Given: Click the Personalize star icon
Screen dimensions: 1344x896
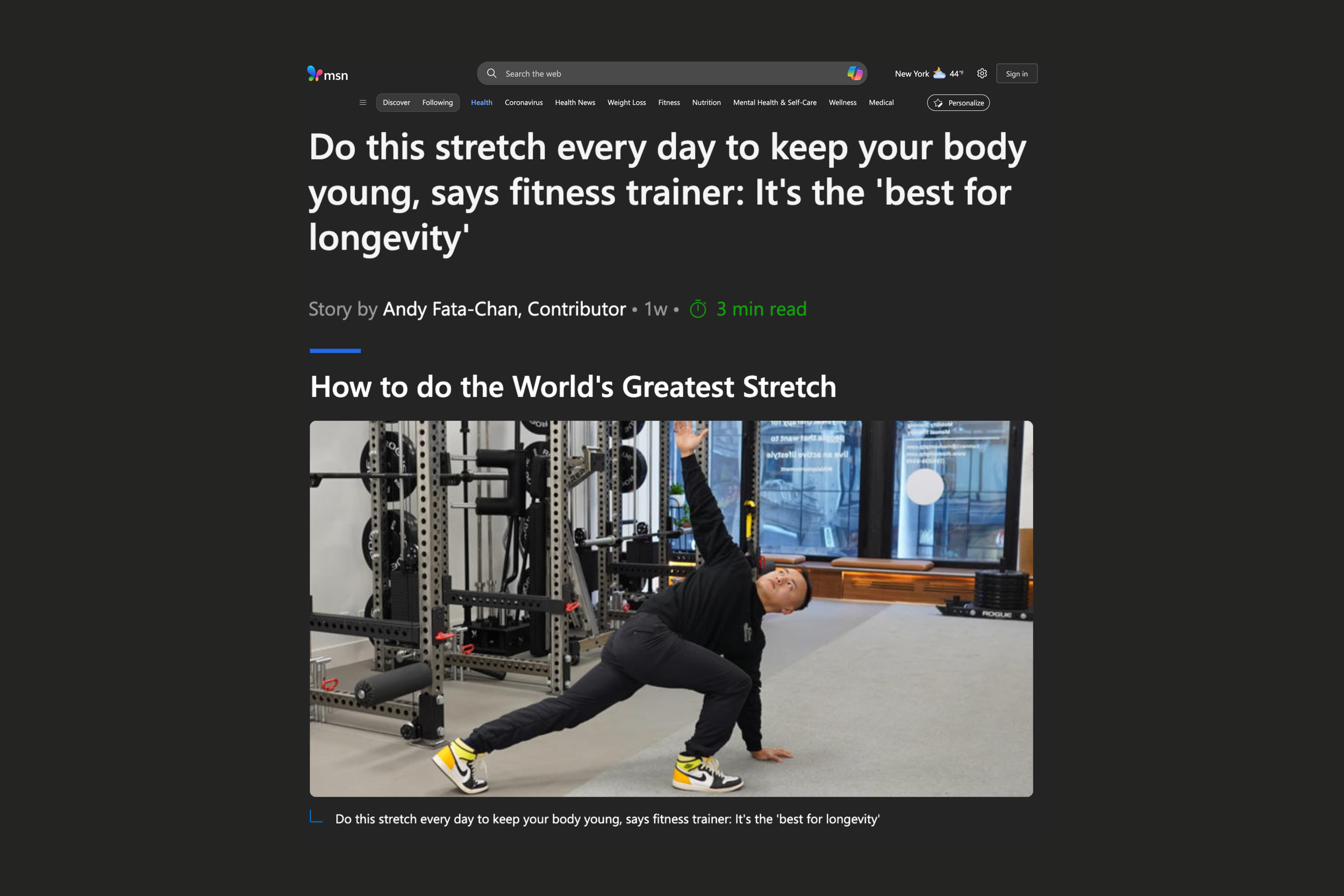Looking at the screenshot, I should (x=938, y=103).
